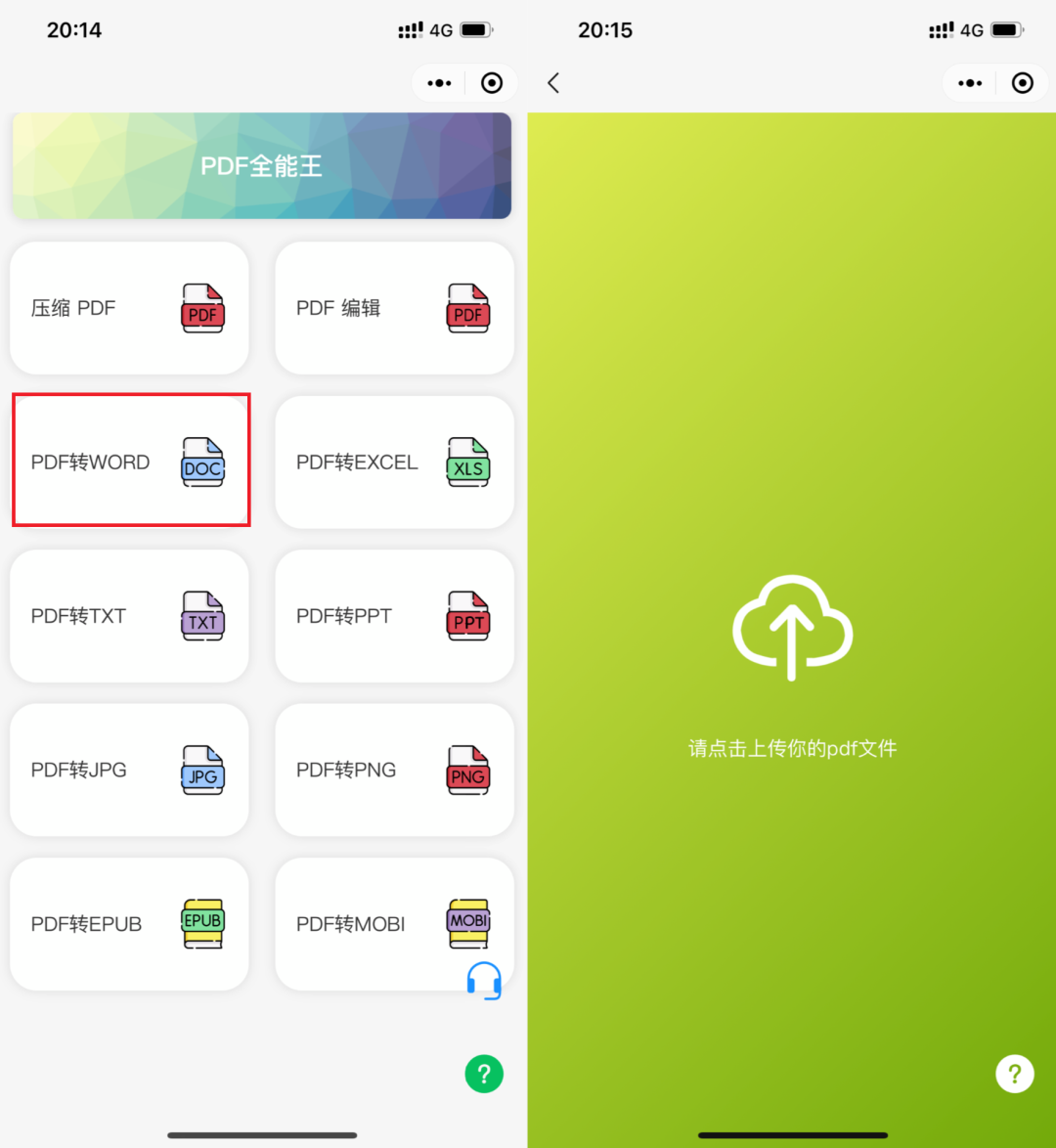Click the green XLS file icon
The height and width of the screenshot is (1148, 1056).
click(468, 462)
